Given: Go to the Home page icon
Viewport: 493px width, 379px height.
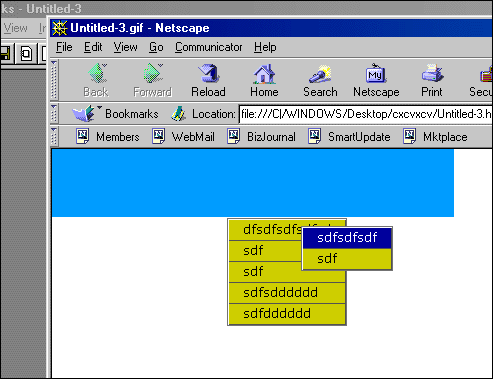Looking at the screenshot, I should pos(264,74).
